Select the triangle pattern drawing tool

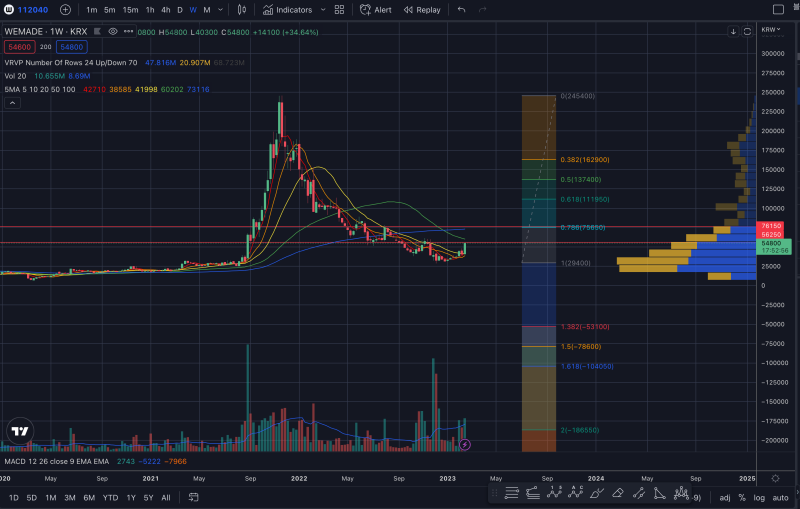660,493
